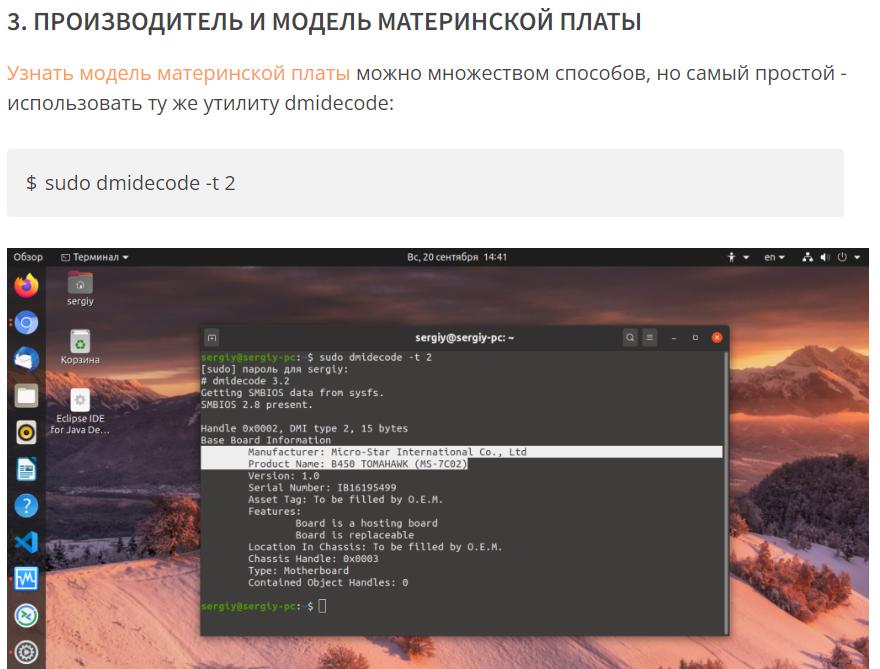Click the 'Version: 1.0' line

(x=283, y=476)
